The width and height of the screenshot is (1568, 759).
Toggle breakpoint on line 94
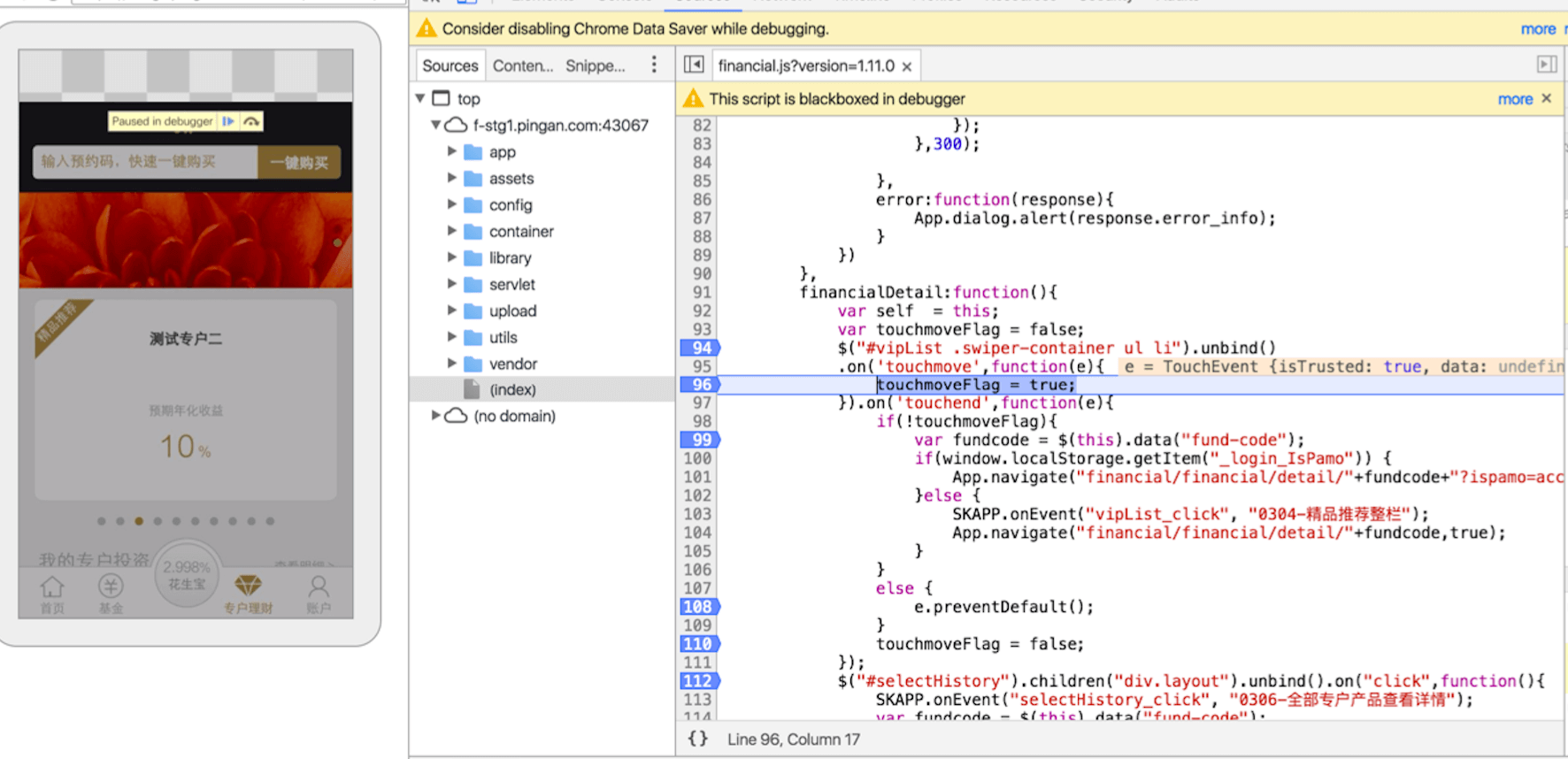[x=700, y=348]
